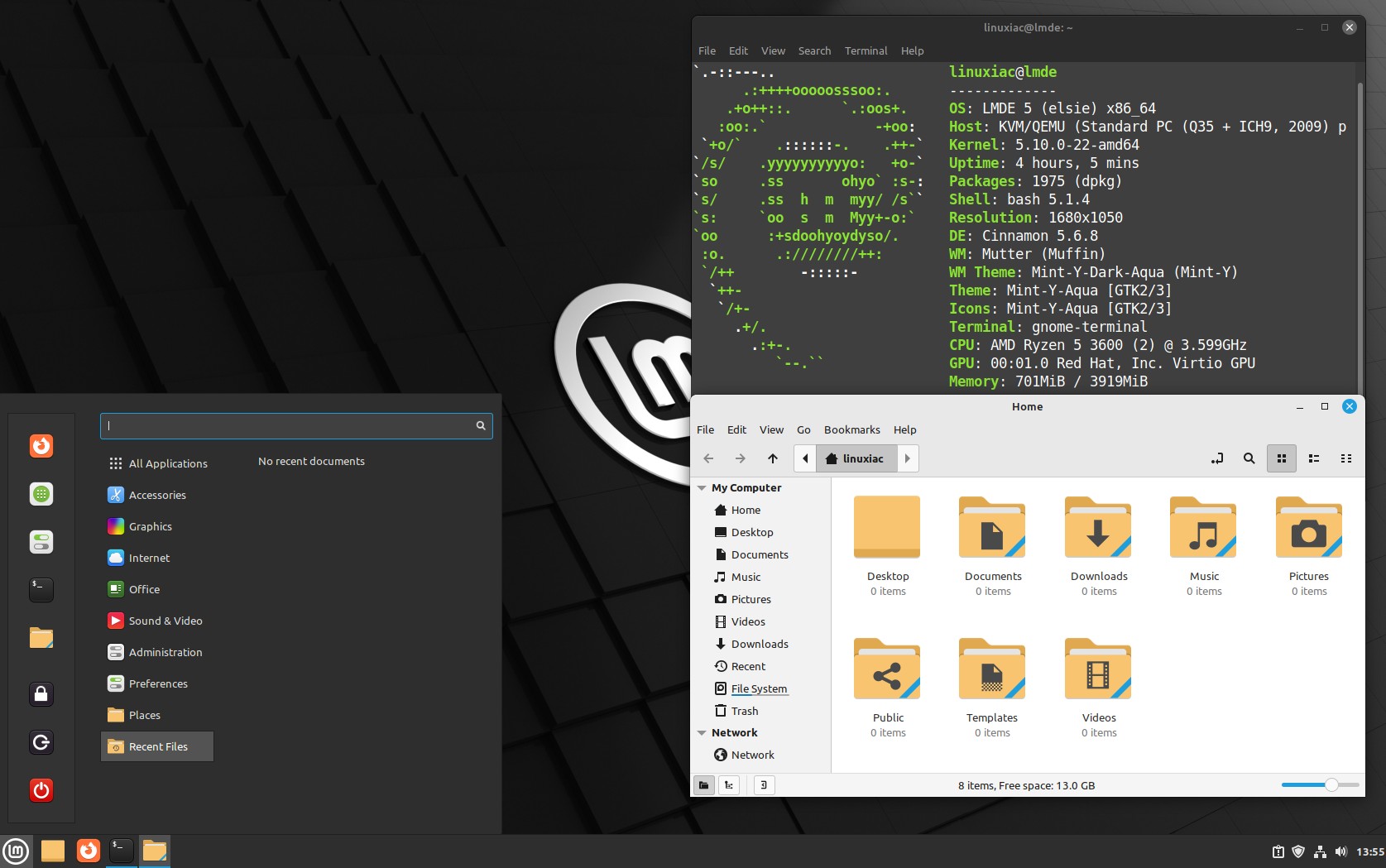Click the Files window button on the panel
Screen dimensions: 1386x868
tap(155, 851)
